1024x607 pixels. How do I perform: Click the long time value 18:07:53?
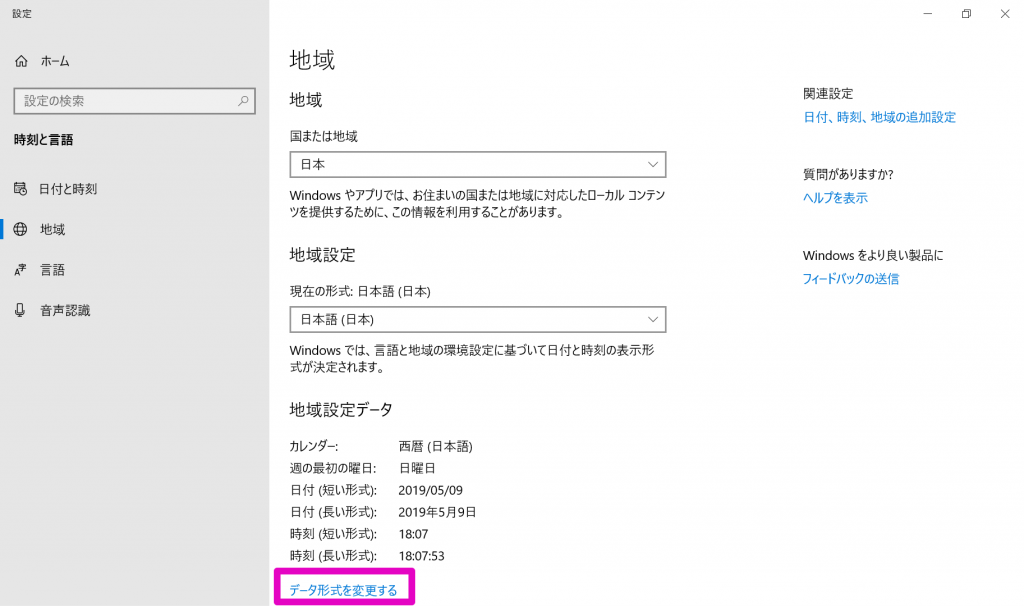pyautogui.click(x=421, y=556)
